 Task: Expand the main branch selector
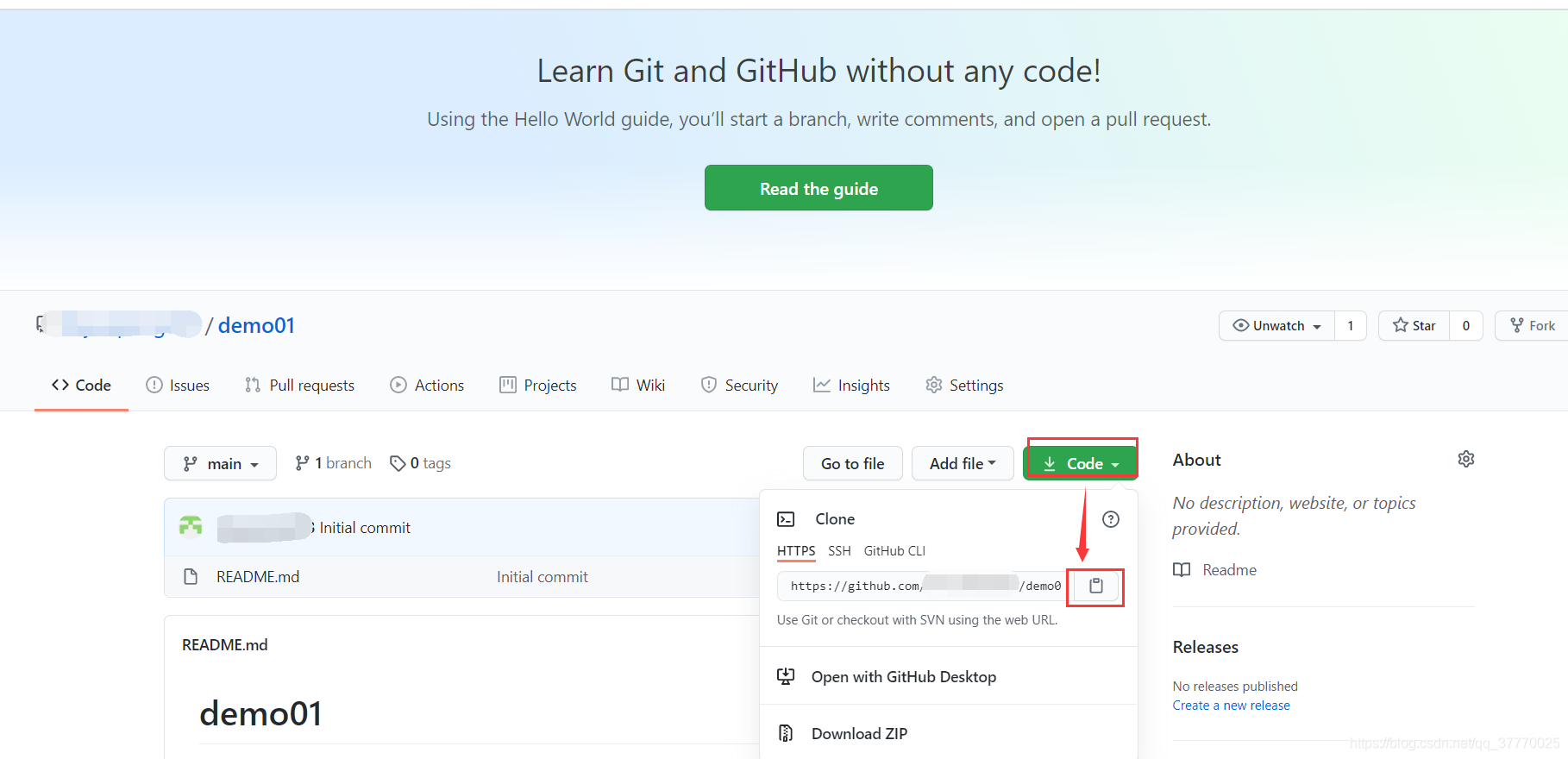pos(220,463)
